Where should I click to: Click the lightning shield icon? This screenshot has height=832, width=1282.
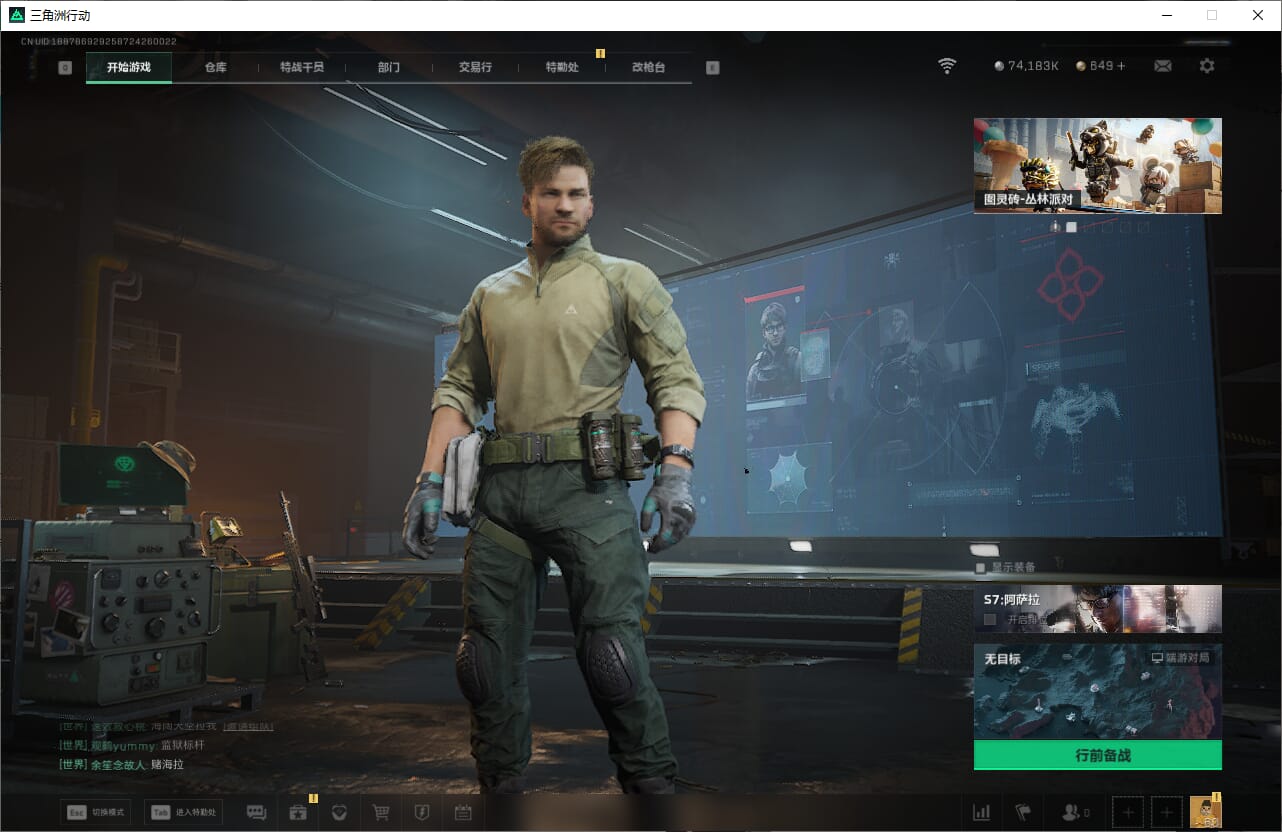point(421,813)
